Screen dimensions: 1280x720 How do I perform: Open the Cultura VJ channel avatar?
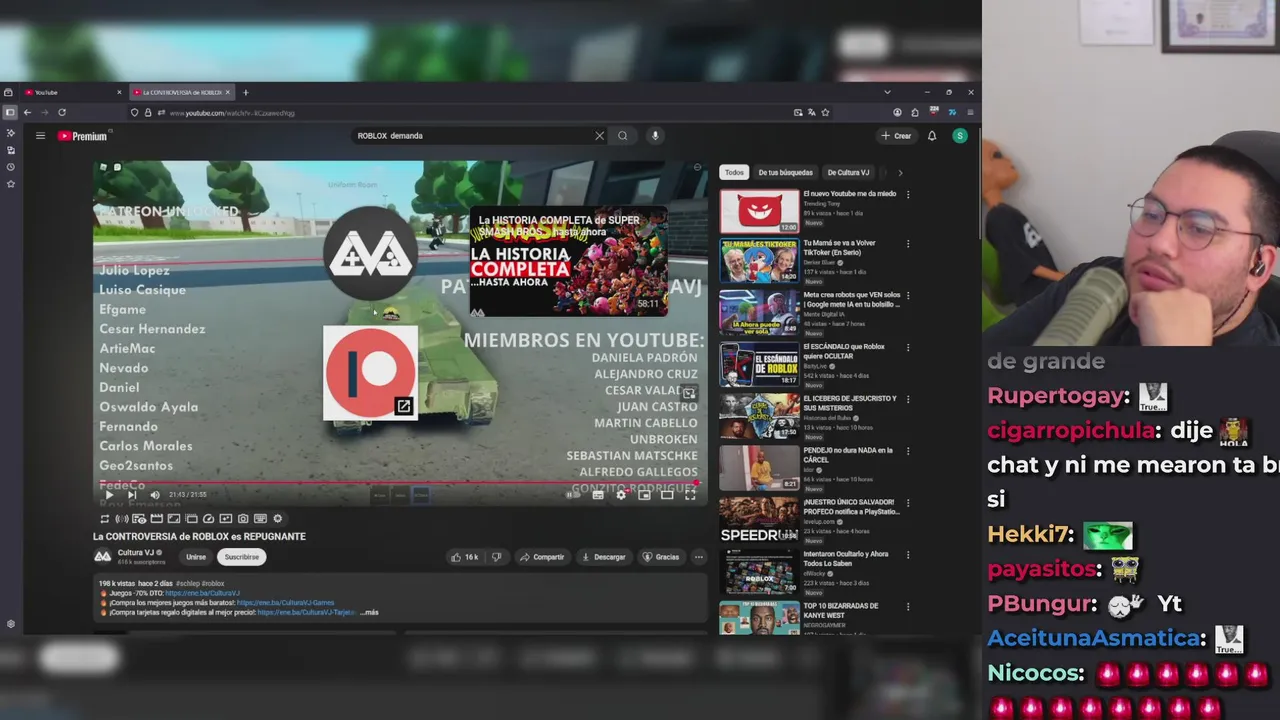(102, 556)
